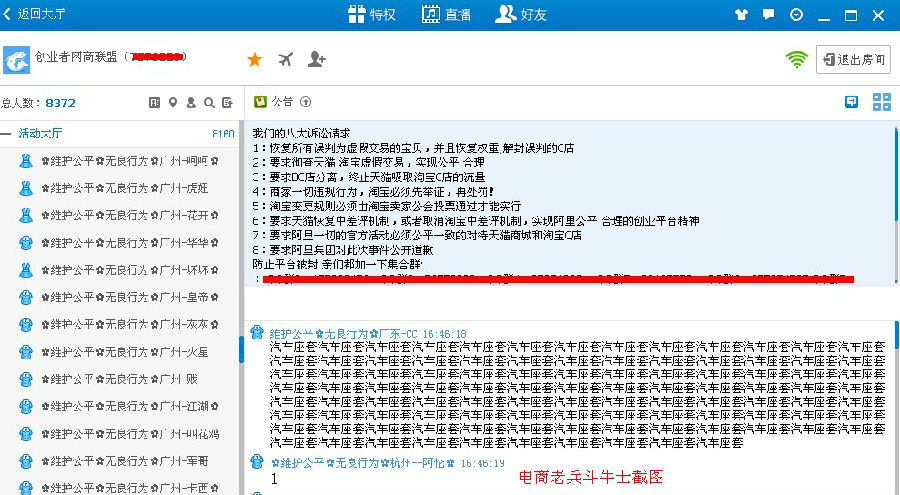Click avatar icon of user 广州-坏坏
Image resolution: width=900 pixels, height=495 pixels.
[26, 270]
